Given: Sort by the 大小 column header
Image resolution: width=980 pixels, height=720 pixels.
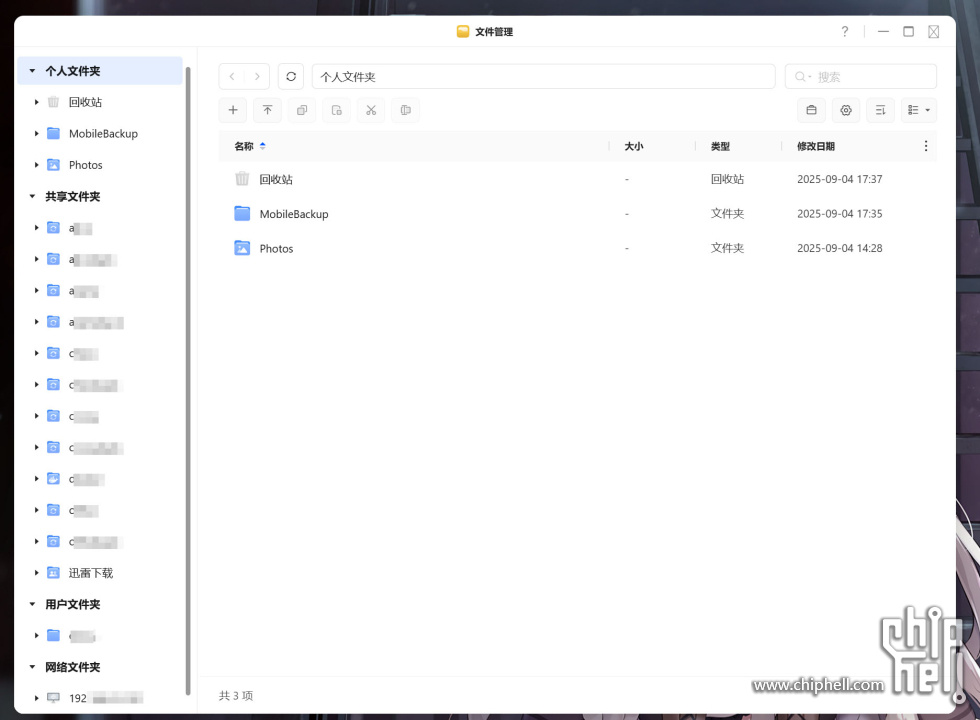Looking at the screenshot, I should point(634,146).
